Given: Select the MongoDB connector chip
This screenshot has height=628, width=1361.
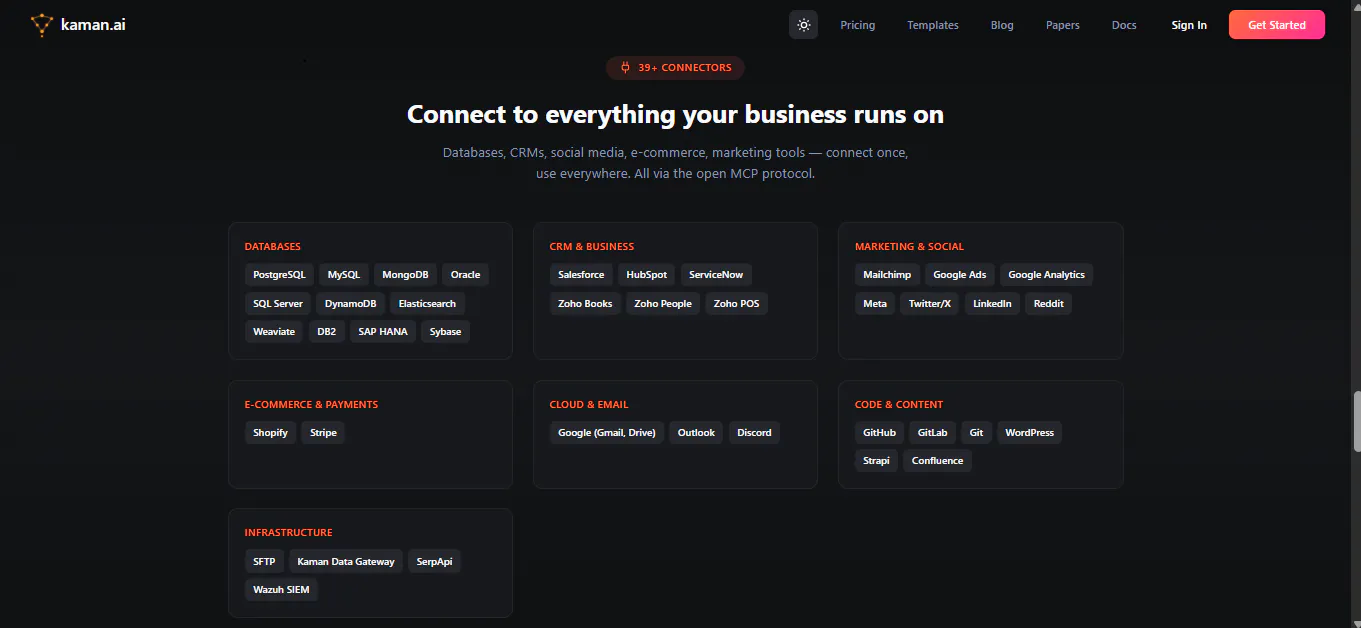Looking at the screenshot, I should 405,275.
